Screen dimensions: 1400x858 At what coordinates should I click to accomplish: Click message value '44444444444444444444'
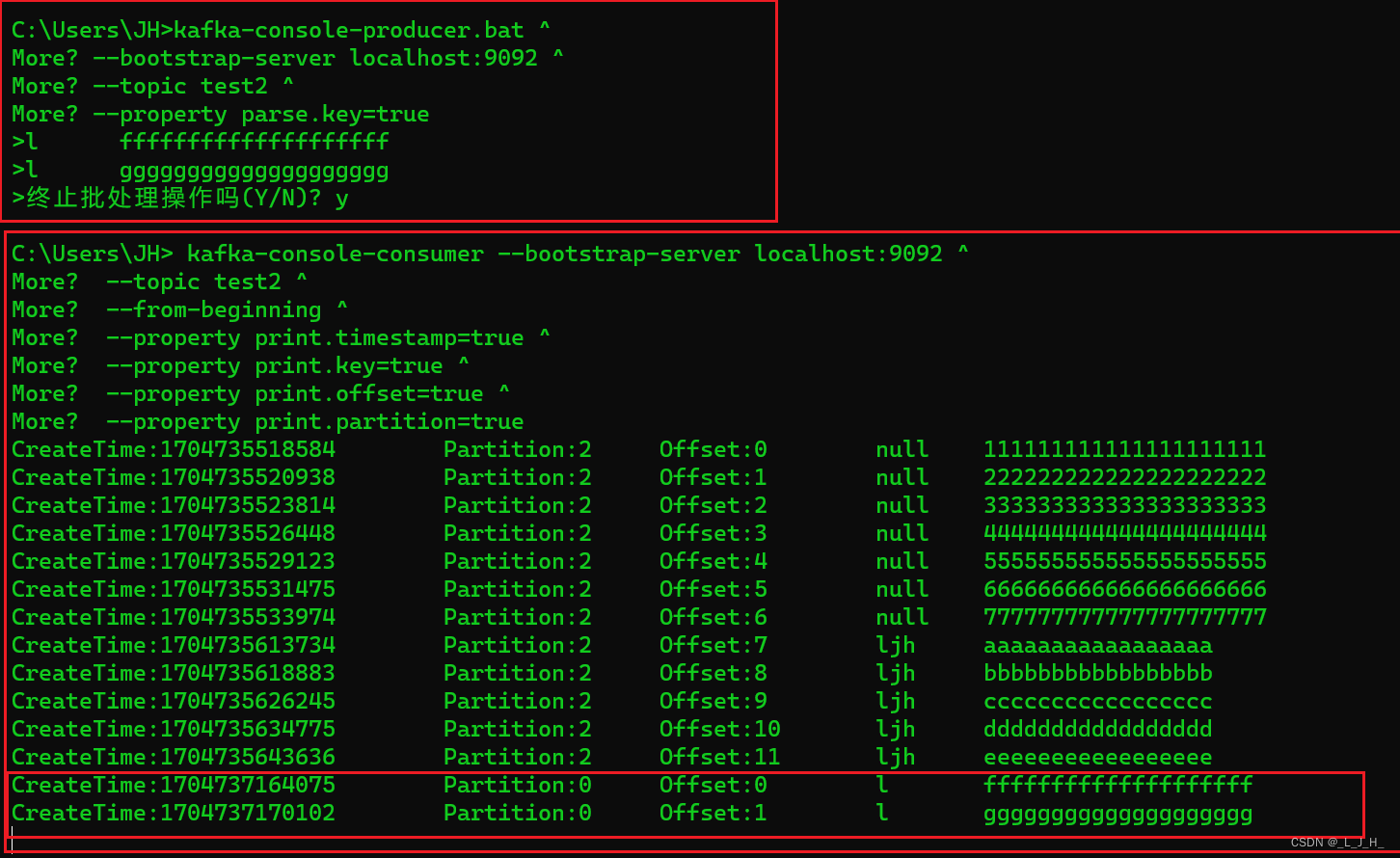coord(1125,533)
